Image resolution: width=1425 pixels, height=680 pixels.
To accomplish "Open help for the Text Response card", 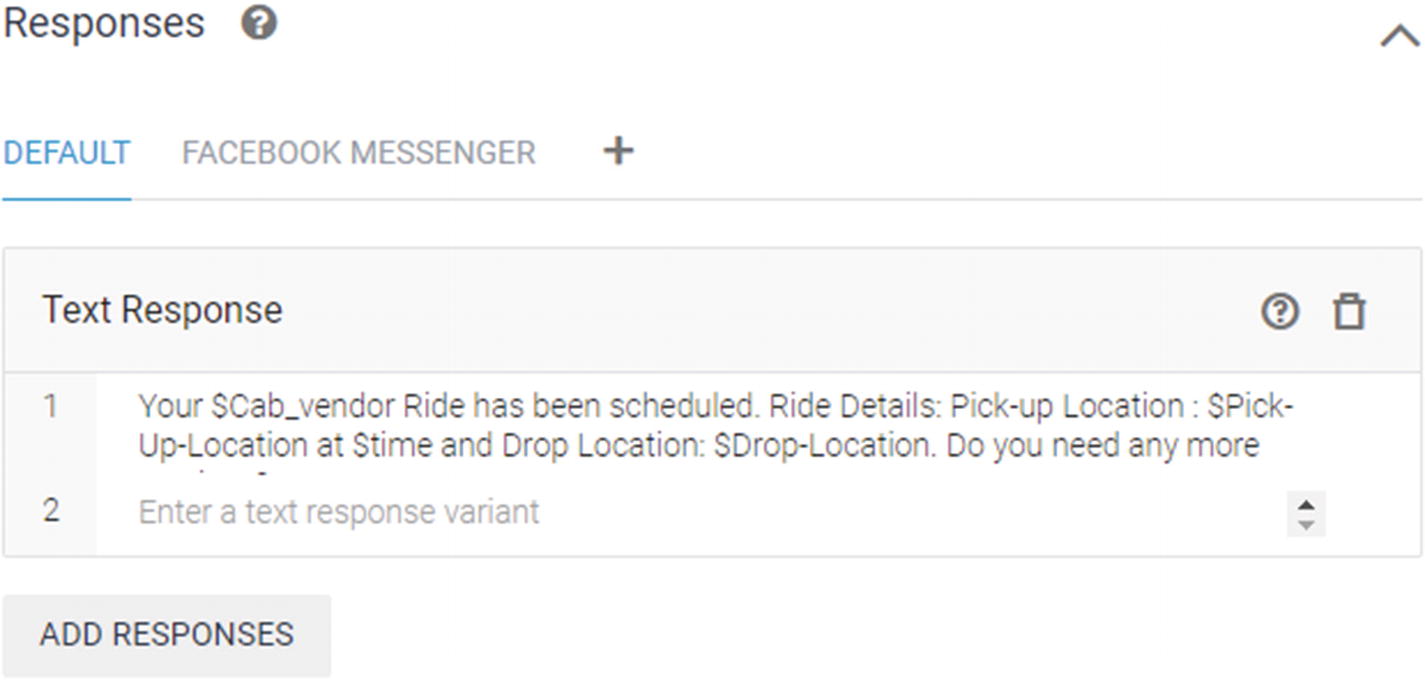I will (x=1280, y=312).
